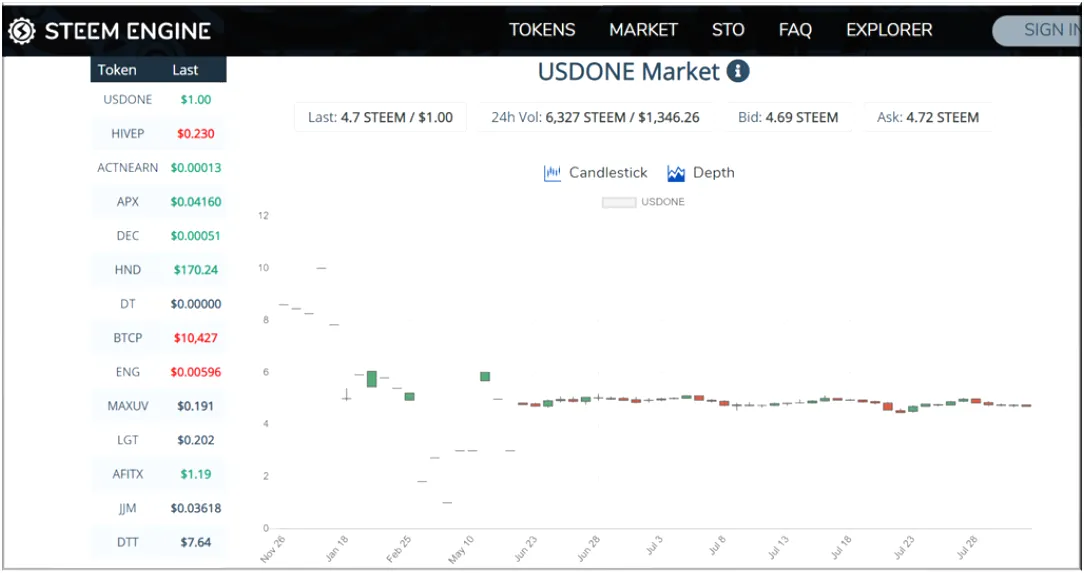This screenshot has width=1084, height=573.
Task: Click the $7.64 DTT price
Action: (196, 542)
